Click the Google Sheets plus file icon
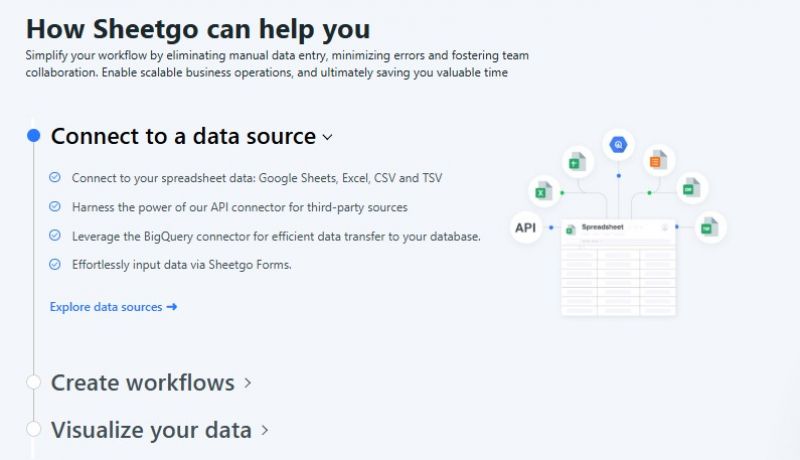800x460 pixels. [x=577, y=162]
